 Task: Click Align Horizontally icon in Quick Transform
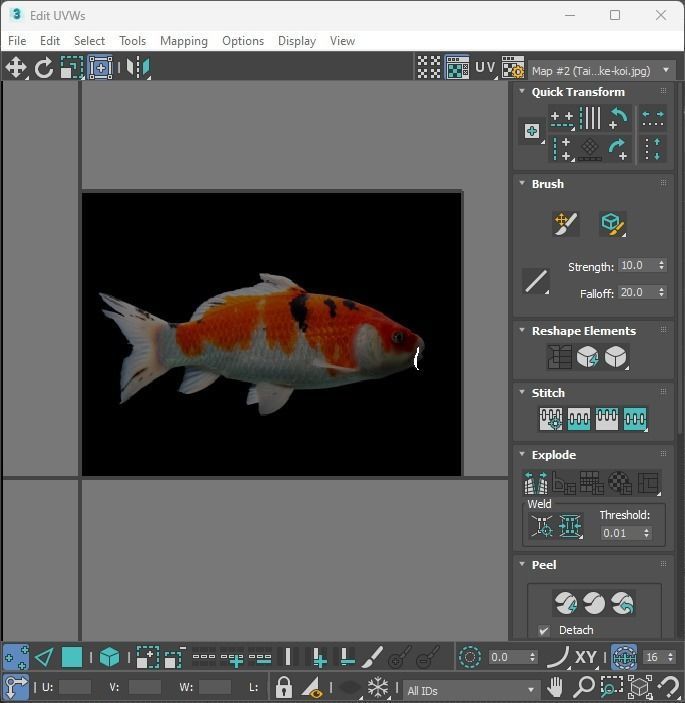click(x=562, y=118)
